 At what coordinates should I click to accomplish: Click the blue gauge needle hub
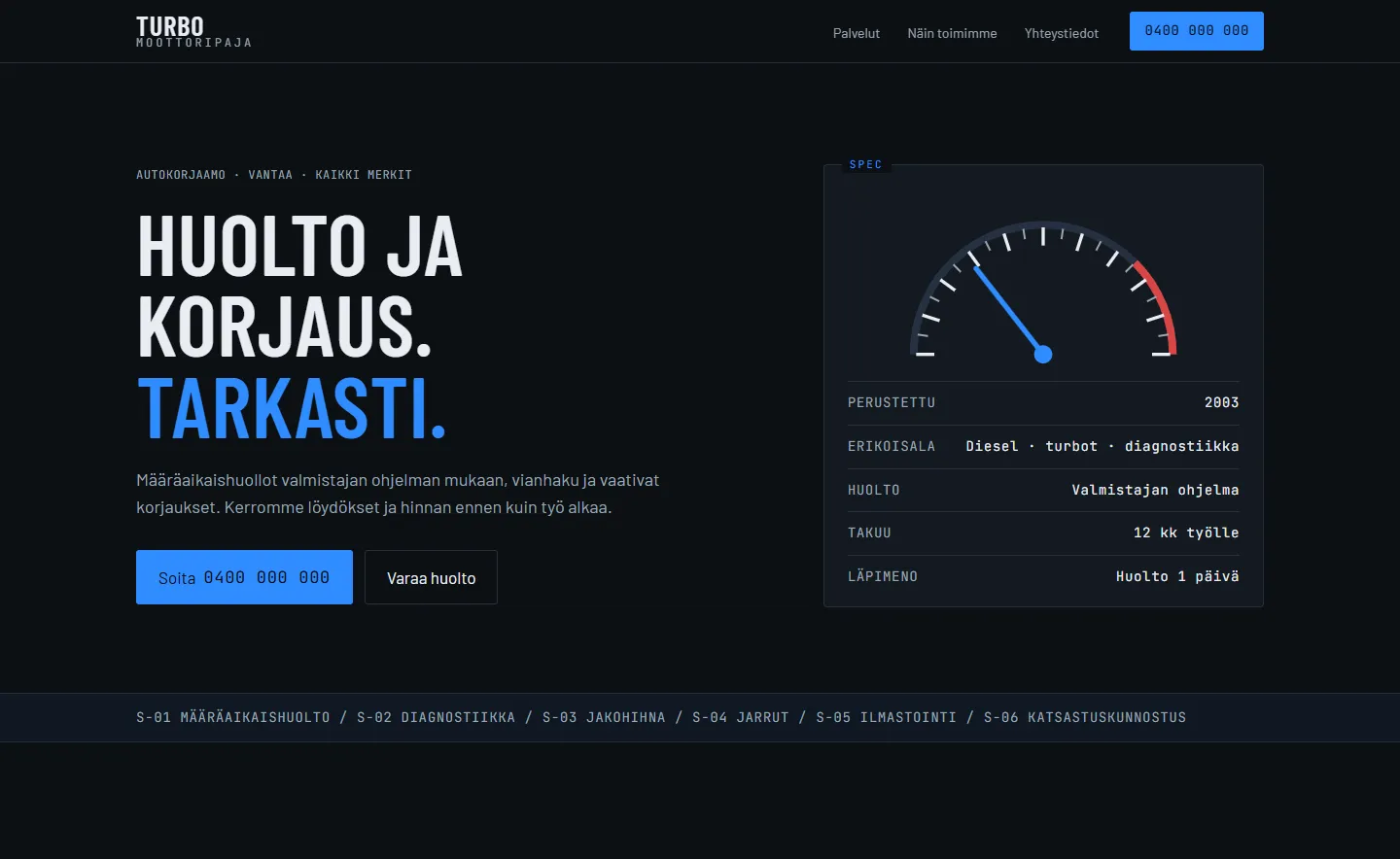tap(1043, 354)
